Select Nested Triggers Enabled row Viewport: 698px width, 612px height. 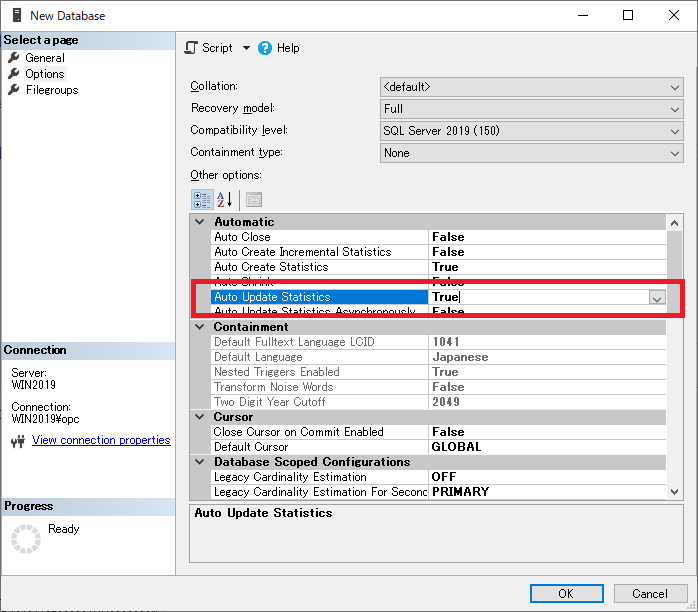(x=438, y=372)
